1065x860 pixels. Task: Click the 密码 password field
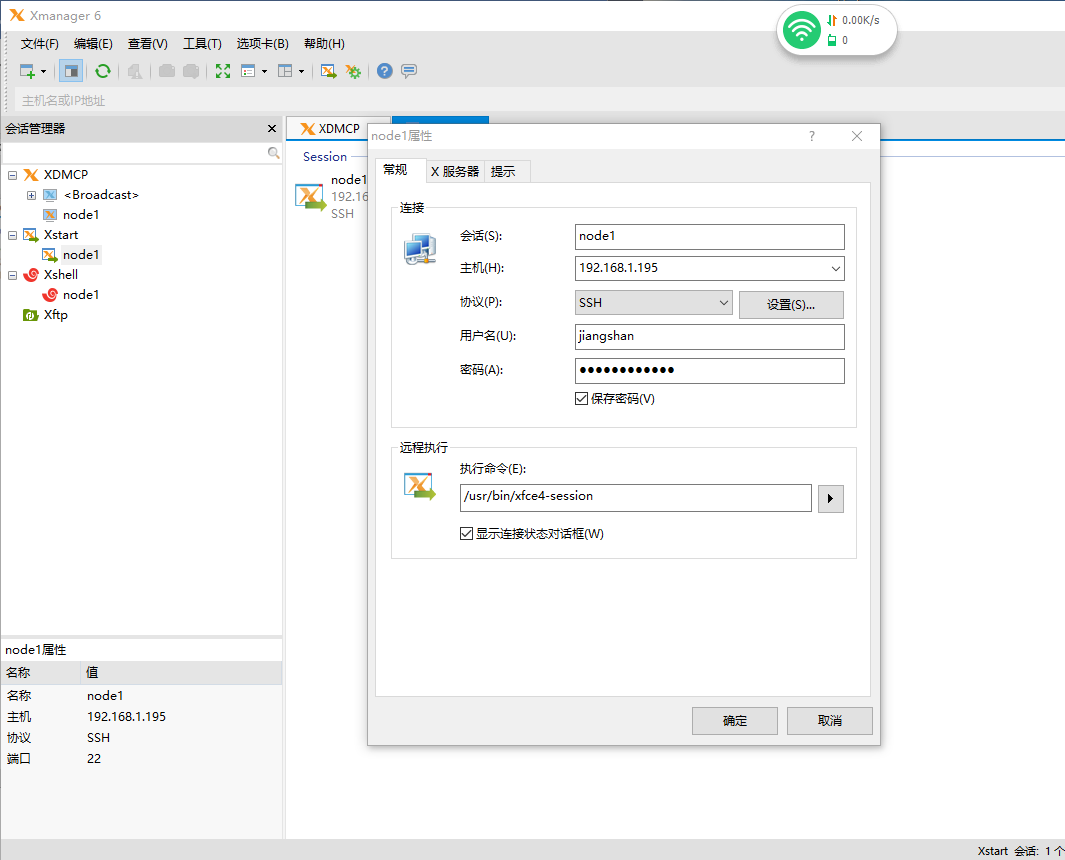(709, 370)
